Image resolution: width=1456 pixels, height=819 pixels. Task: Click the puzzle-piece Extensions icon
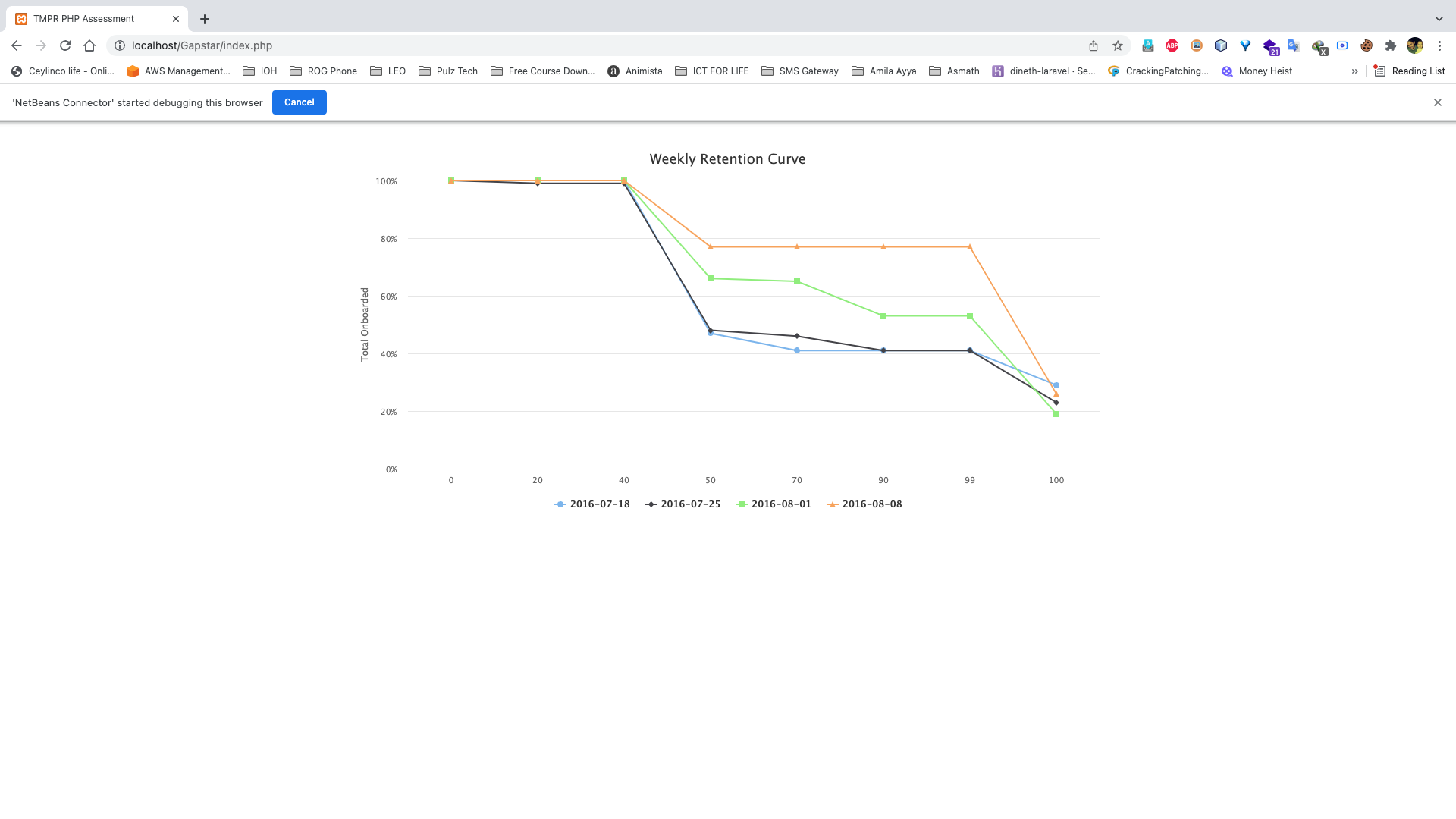tap(1392, 45)
